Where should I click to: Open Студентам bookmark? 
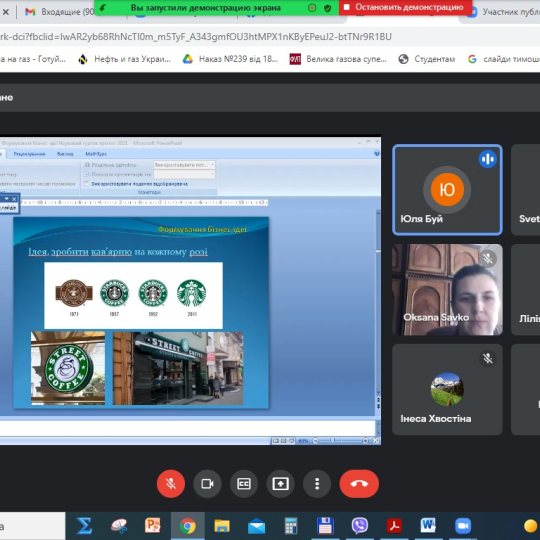tap(427, 59)
